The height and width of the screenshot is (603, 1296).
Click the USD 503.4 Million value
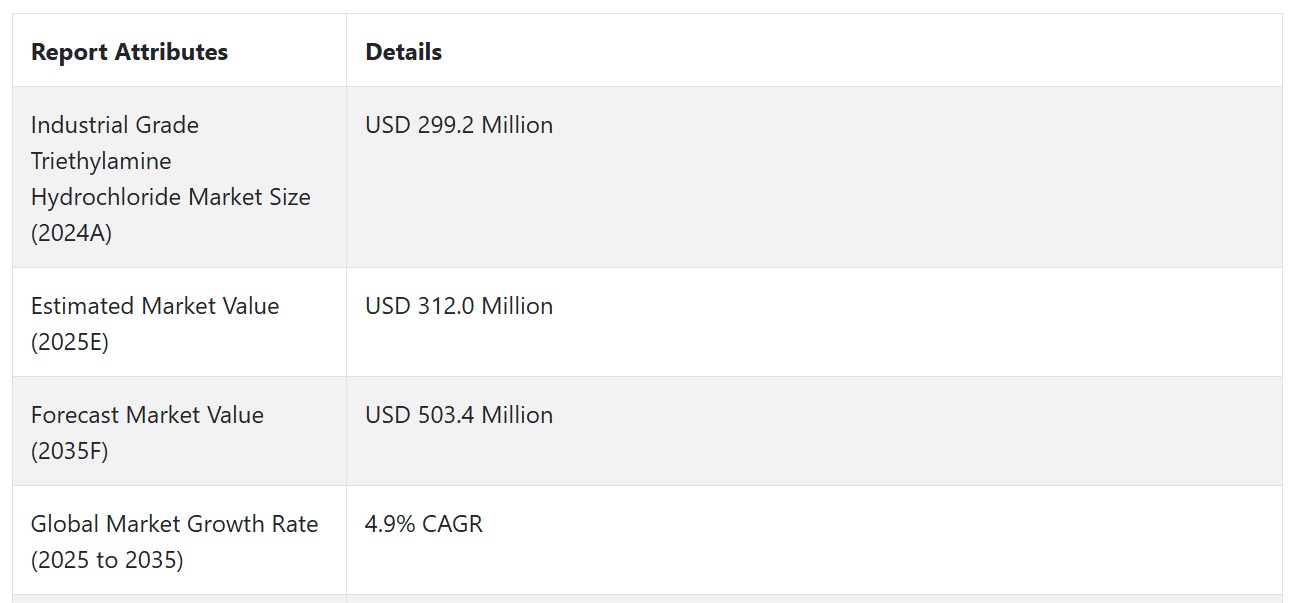(x=459, y=415)
